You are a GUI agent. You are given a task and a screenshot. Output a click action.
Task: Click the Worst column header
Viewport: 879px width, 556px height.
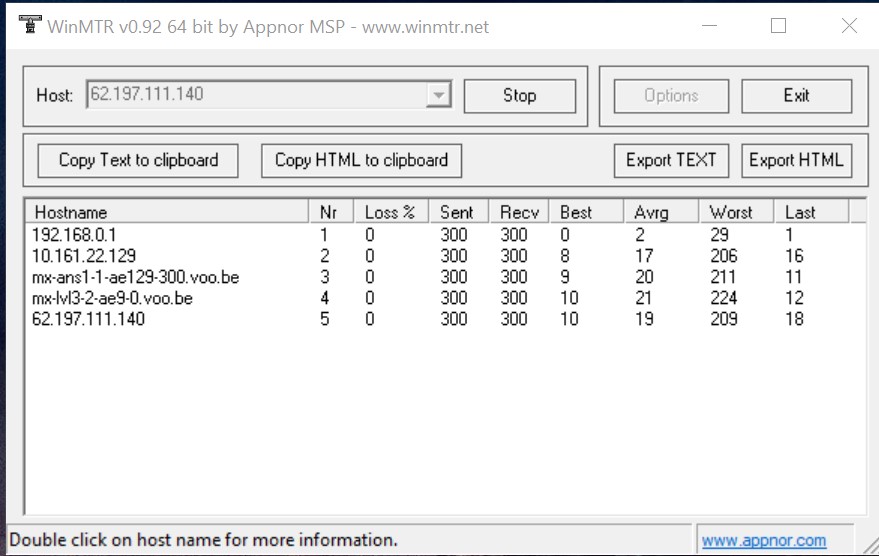pyautogui.click(x=737, y=212)
